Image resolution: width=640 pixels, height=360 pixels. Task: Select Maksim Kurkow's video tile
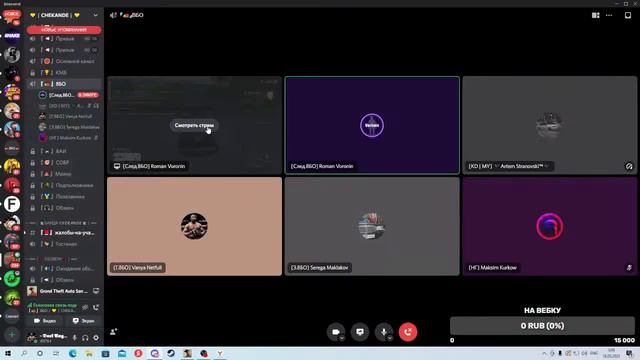point(549,226)
